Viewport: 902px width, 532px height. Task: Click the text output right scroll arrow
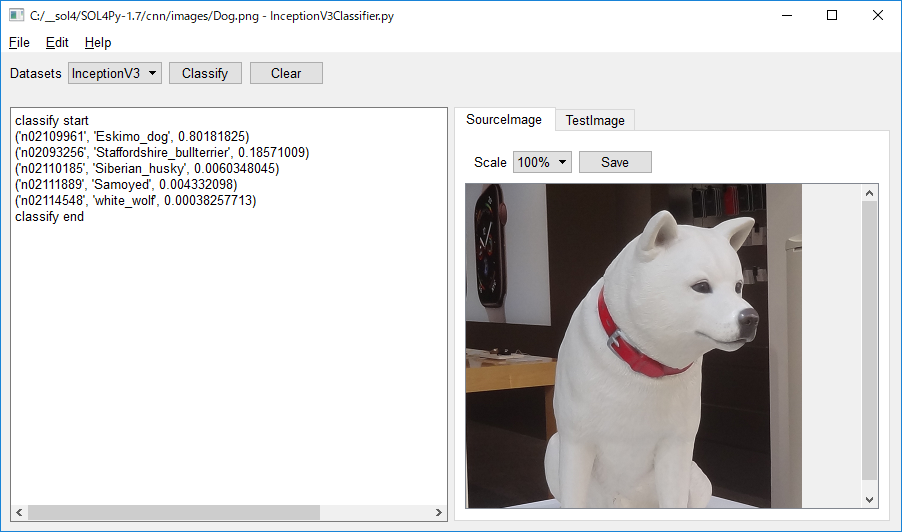438,512
